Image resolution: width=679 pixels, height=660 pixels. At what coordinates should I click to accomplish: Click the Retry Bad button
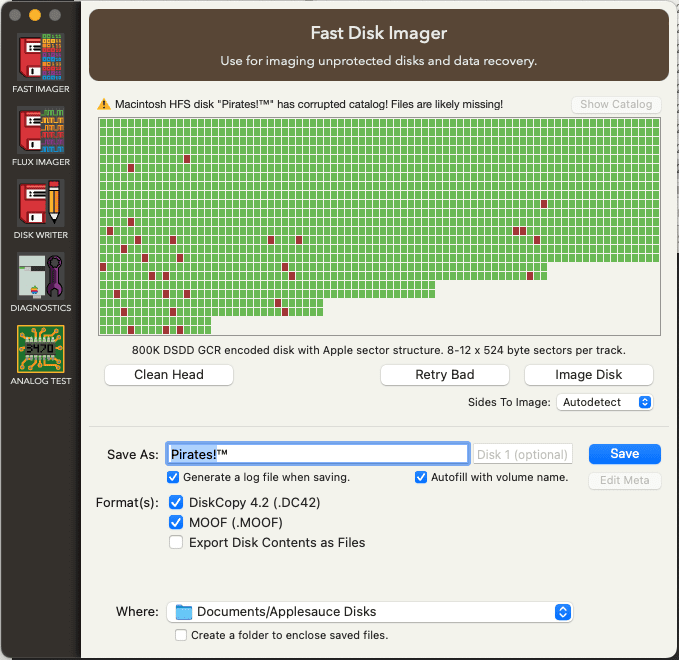tap(444, 375)
